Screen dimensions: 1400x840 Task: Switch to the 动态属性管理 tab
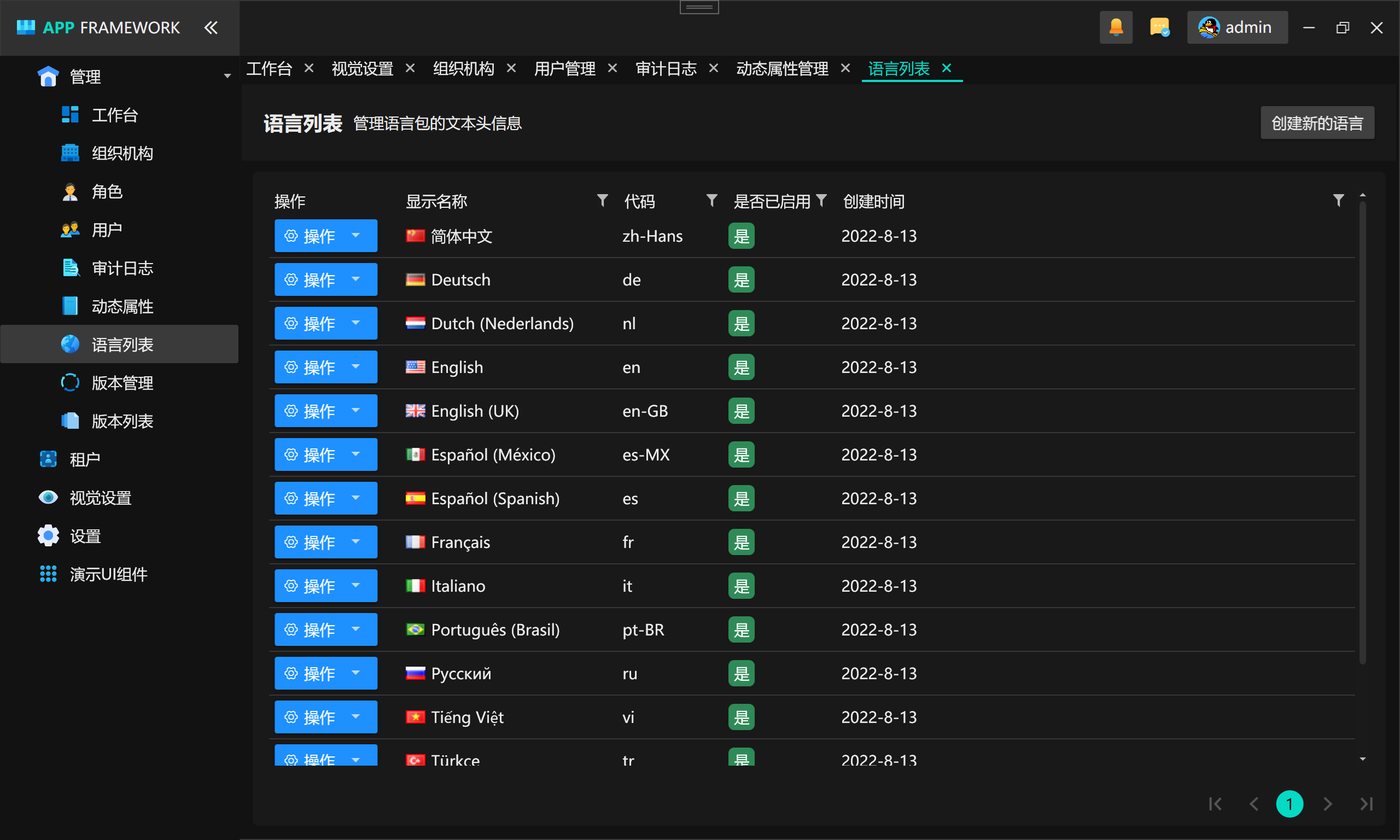[x=781, y=68]
